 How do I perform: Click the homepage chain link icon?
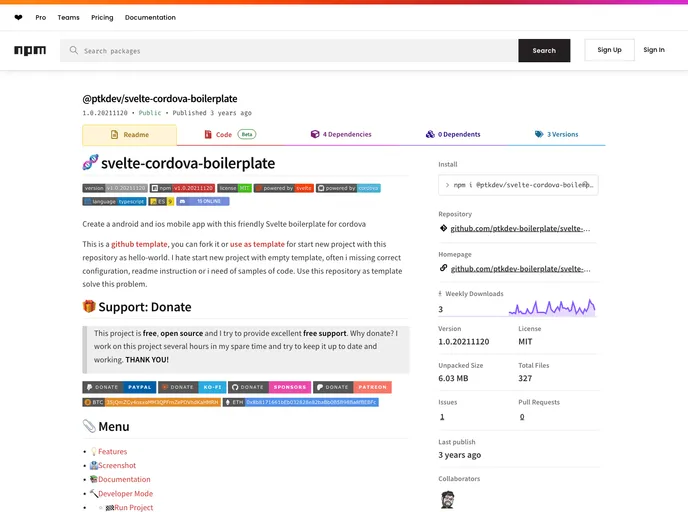pyautogui.click(x=443, y=268)
